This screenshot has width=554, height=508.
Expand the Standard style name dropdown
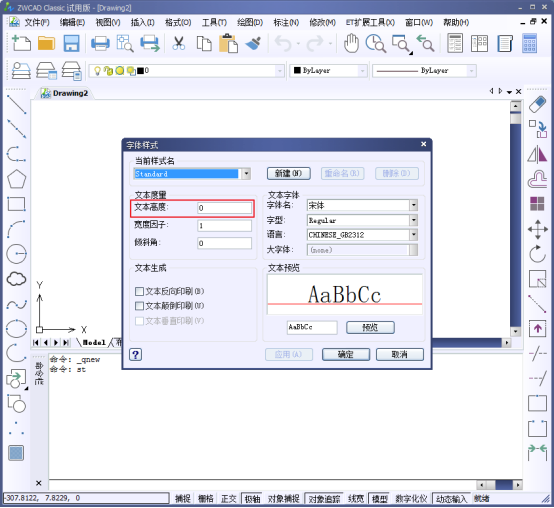246,174
